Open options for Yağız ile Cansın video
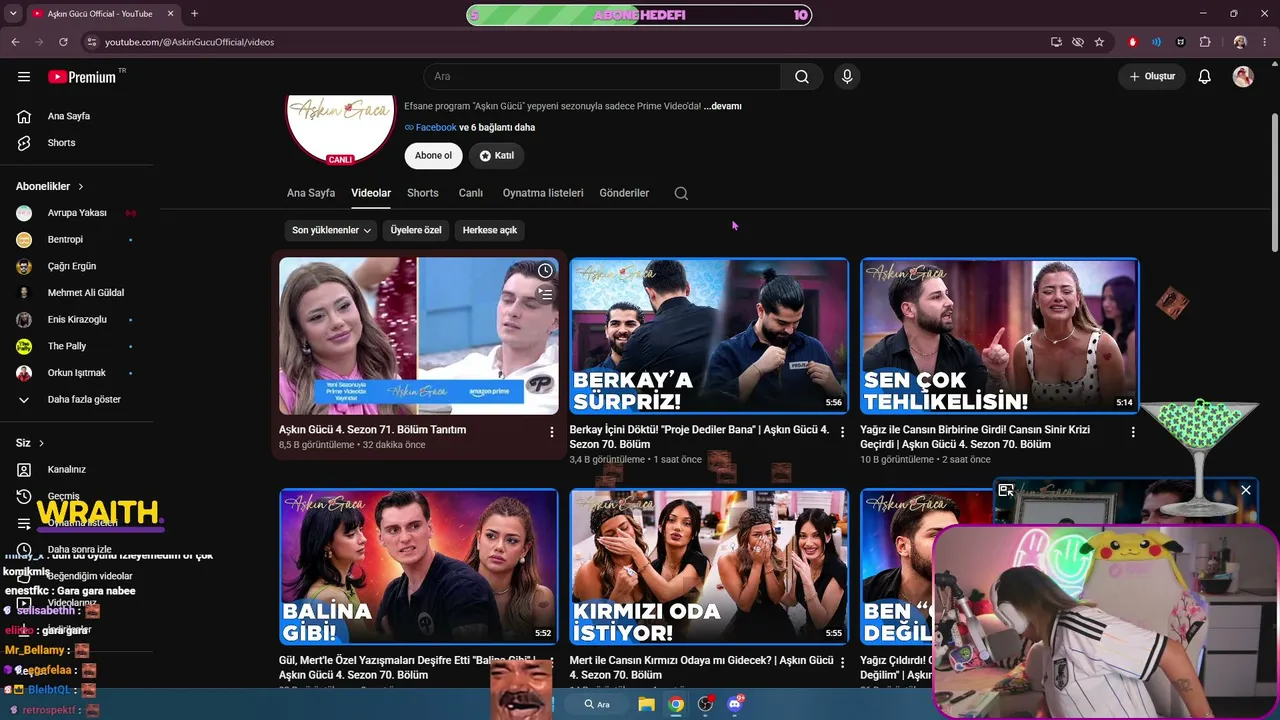1280x720 pixels. click(1133, 432)
